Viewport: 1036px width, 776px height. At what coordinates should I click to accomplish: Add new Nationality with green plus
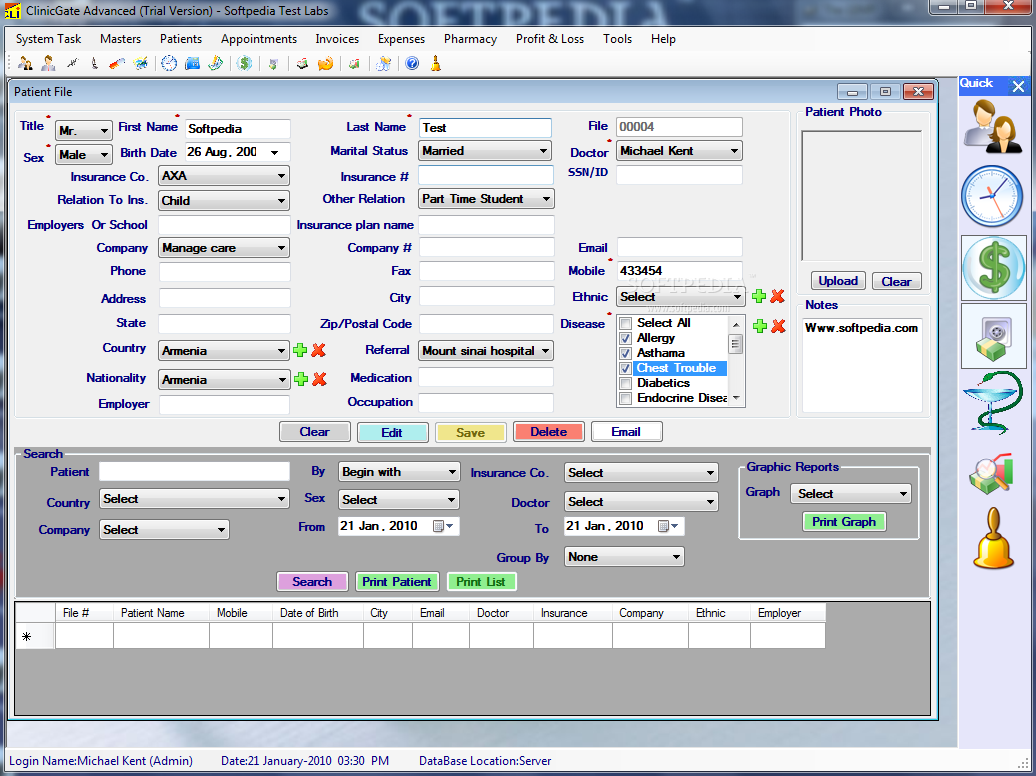coord(301,379)
